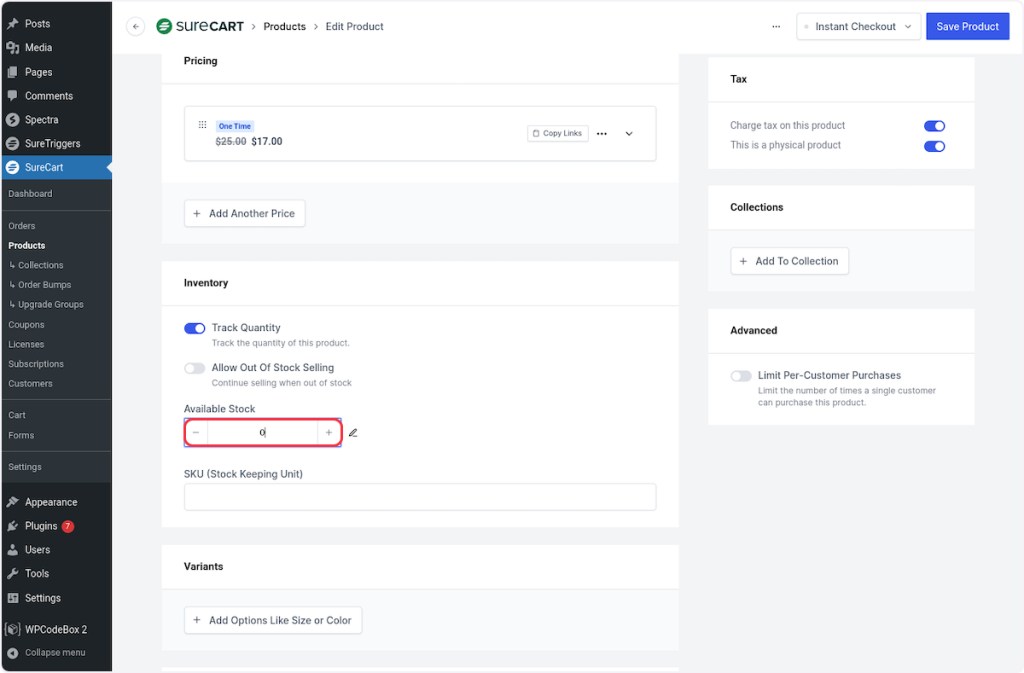The width and height of the screenshot is (1024, 673).
Task: Click the back arrow icon beside SureCart logo
Action: coord(136,27)
